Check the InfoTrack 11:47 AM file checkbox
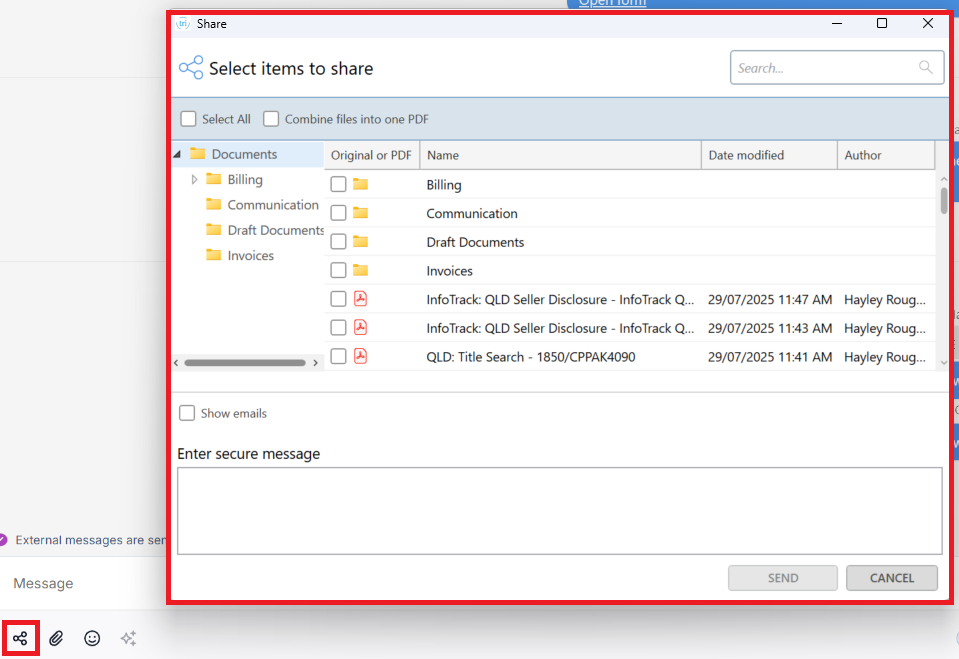Image resolution: width=959 pixels, height=659 pixels. pyautogui.click(x=338, y=299)
